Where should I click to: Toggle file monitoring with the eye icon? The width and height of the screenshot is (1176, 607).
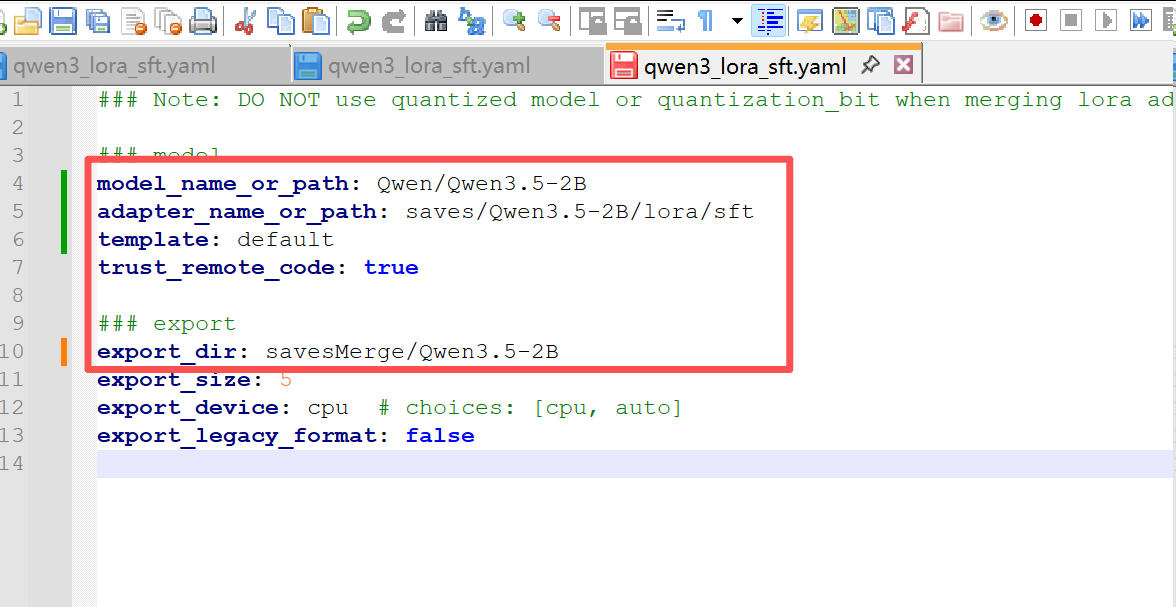click(994, 20)
